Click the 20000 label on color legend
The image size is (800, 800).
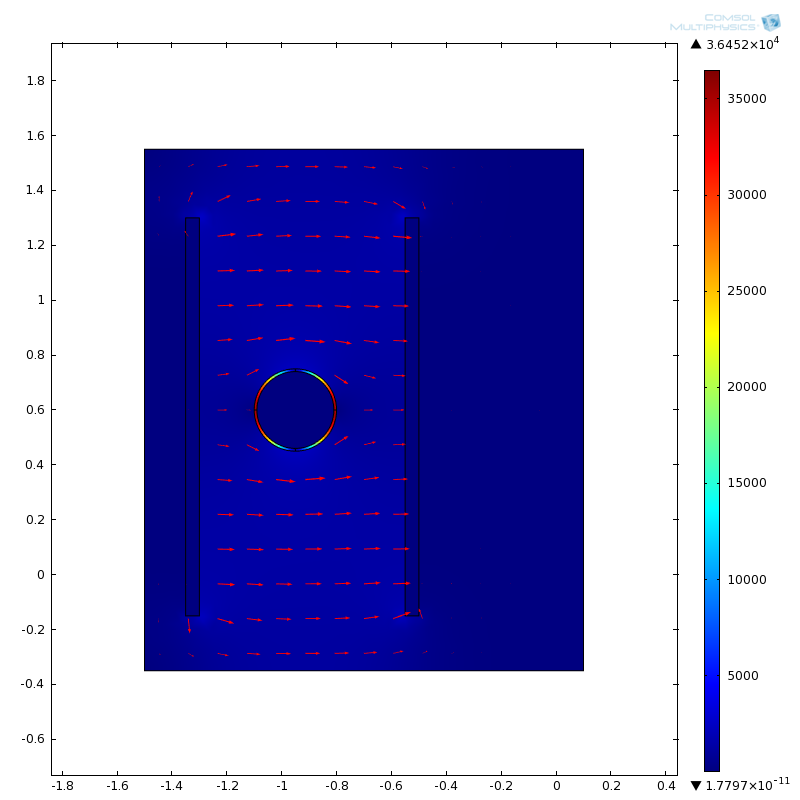746,387
